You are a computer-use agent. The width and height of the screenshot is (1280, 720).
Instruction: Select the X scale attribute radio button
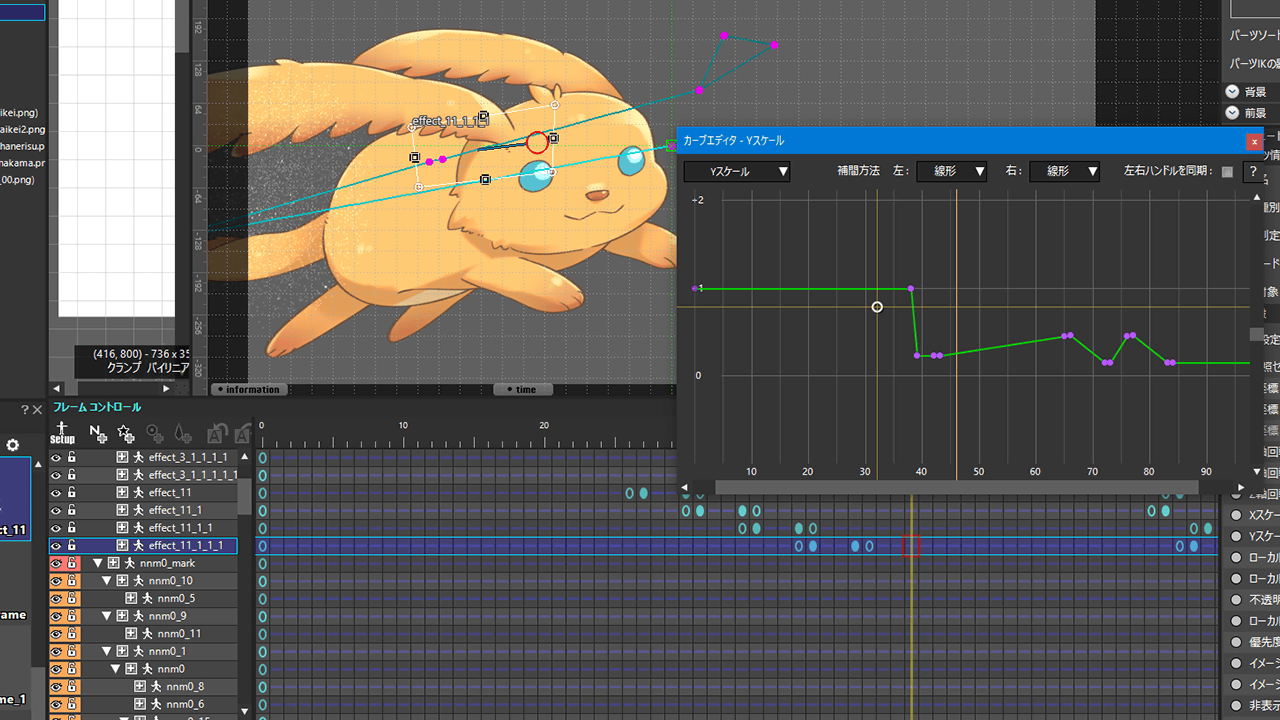point(1236,515)
